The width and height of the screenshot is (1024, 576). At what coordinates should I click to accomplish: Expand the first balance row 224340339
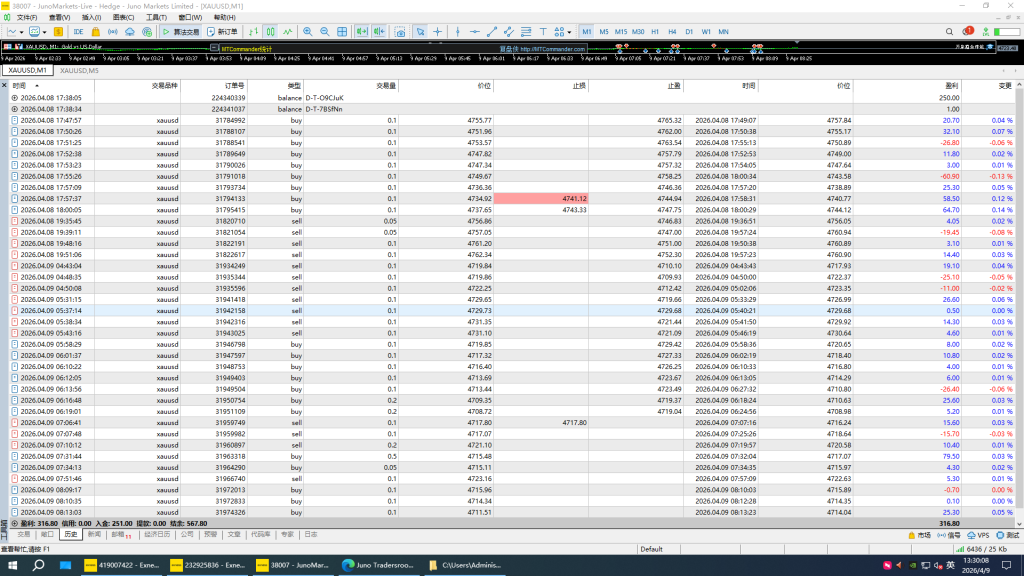coord(14,98)
